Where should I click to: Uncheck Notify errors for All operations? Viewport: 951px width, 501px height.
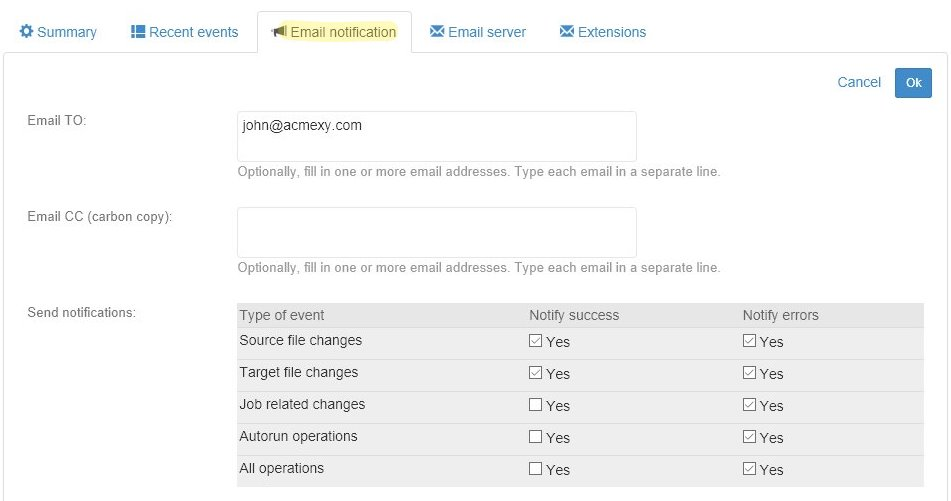(749, 469)
